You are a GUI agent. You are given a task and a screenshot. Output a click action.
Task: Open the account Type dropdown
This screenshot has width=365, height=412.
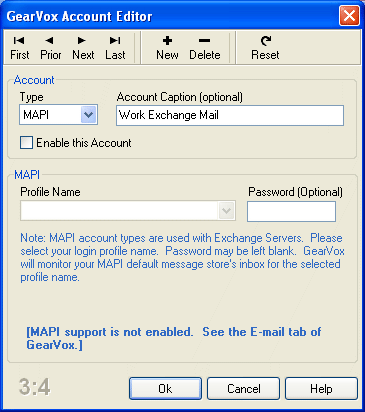pos(88,115)
